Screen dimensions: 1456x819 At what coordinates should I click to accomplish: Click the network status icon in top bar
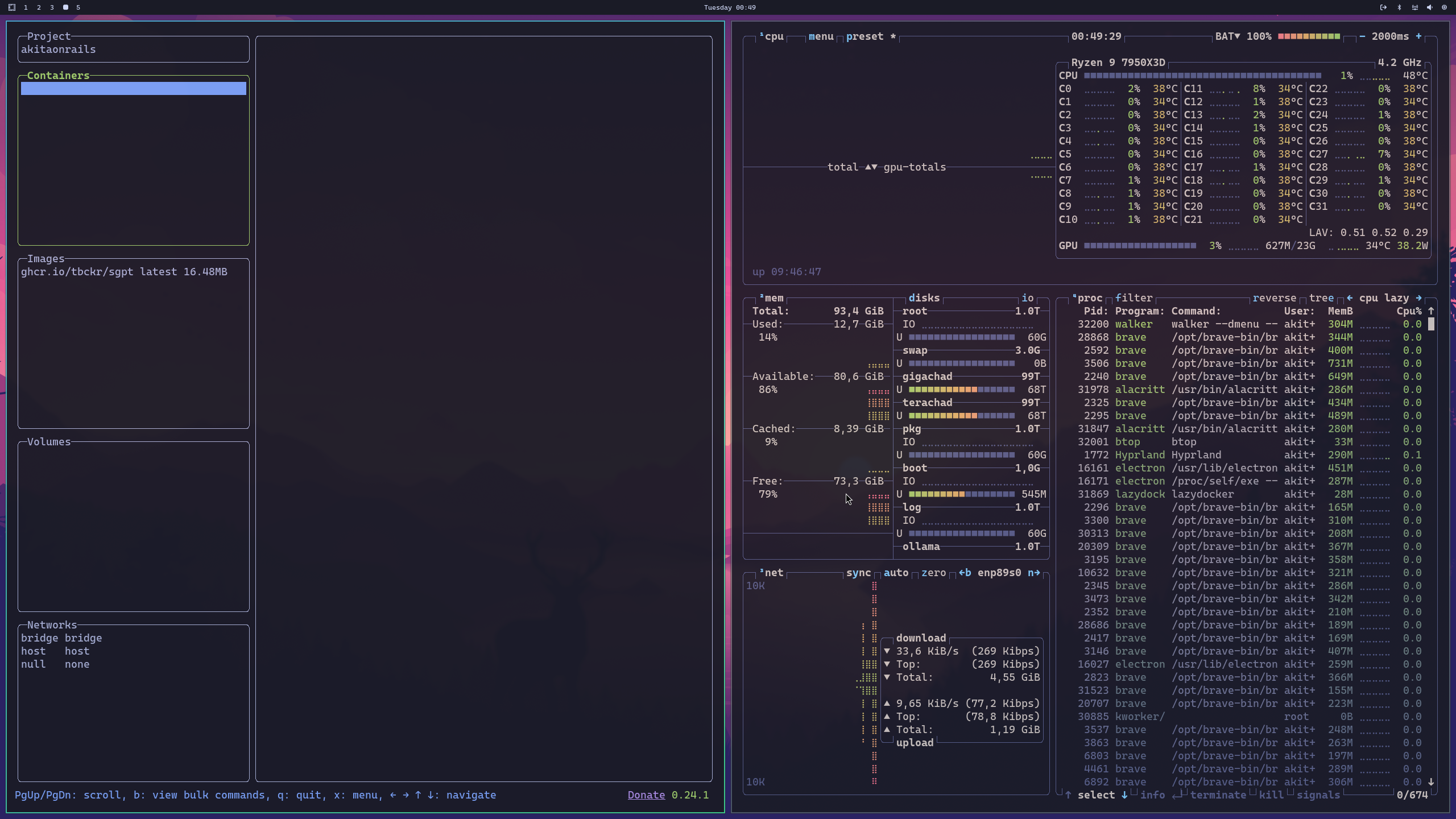coord(1414,7)
